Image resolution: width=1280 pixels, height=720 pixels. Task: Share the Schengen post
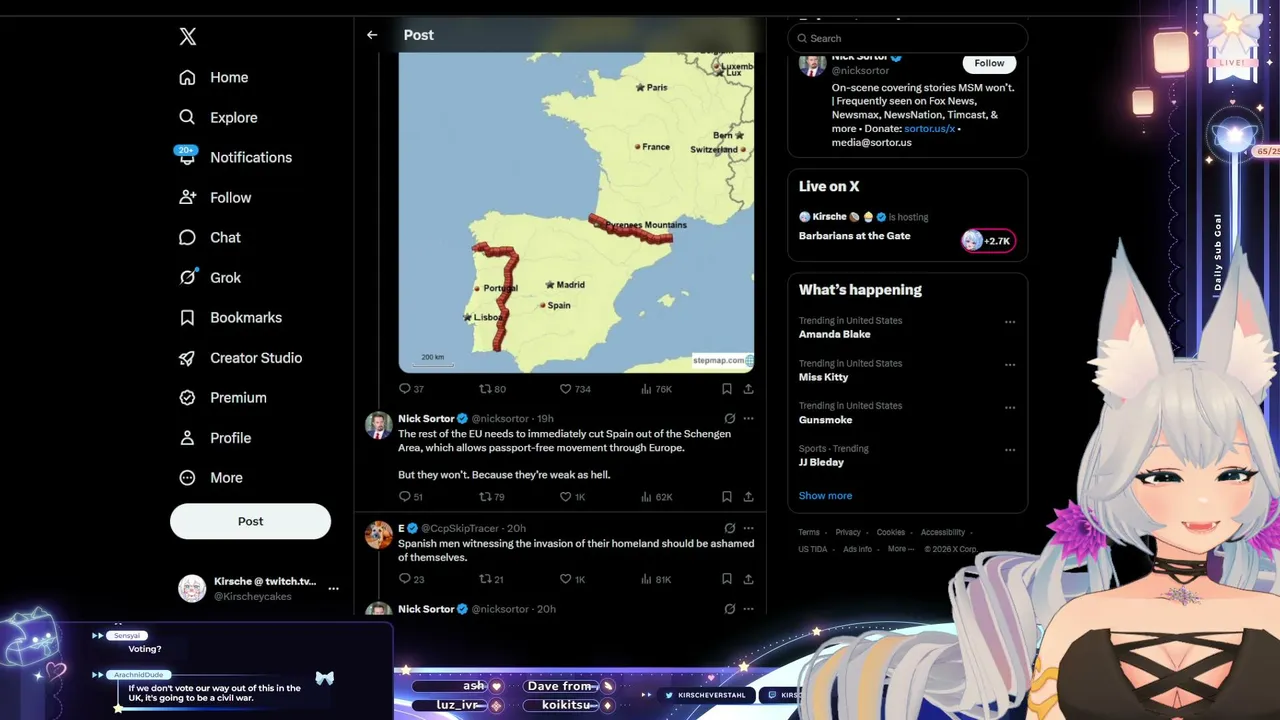(x=748, y=497)
